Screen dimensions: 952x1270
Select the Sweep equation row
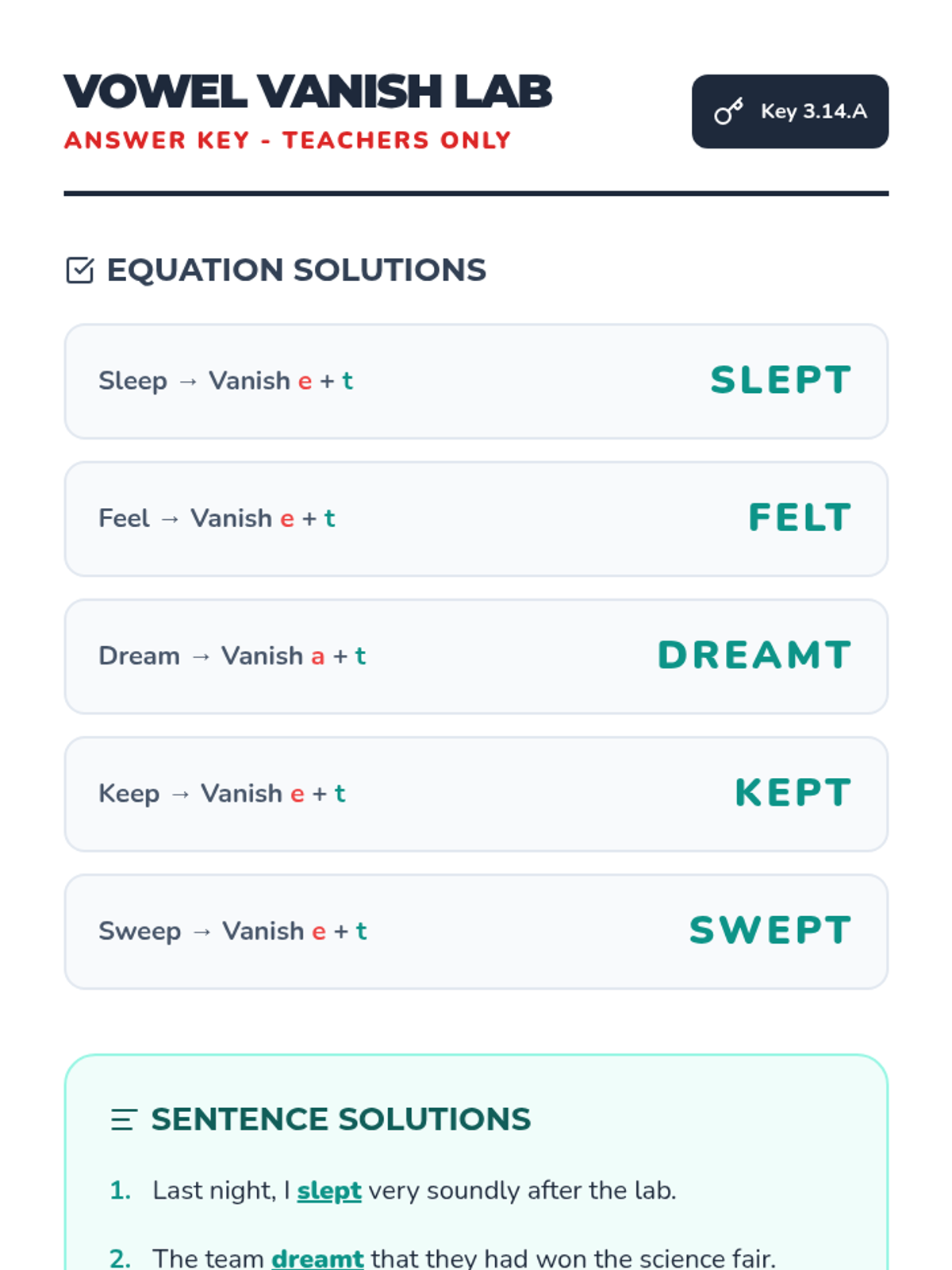pos(476,931)
